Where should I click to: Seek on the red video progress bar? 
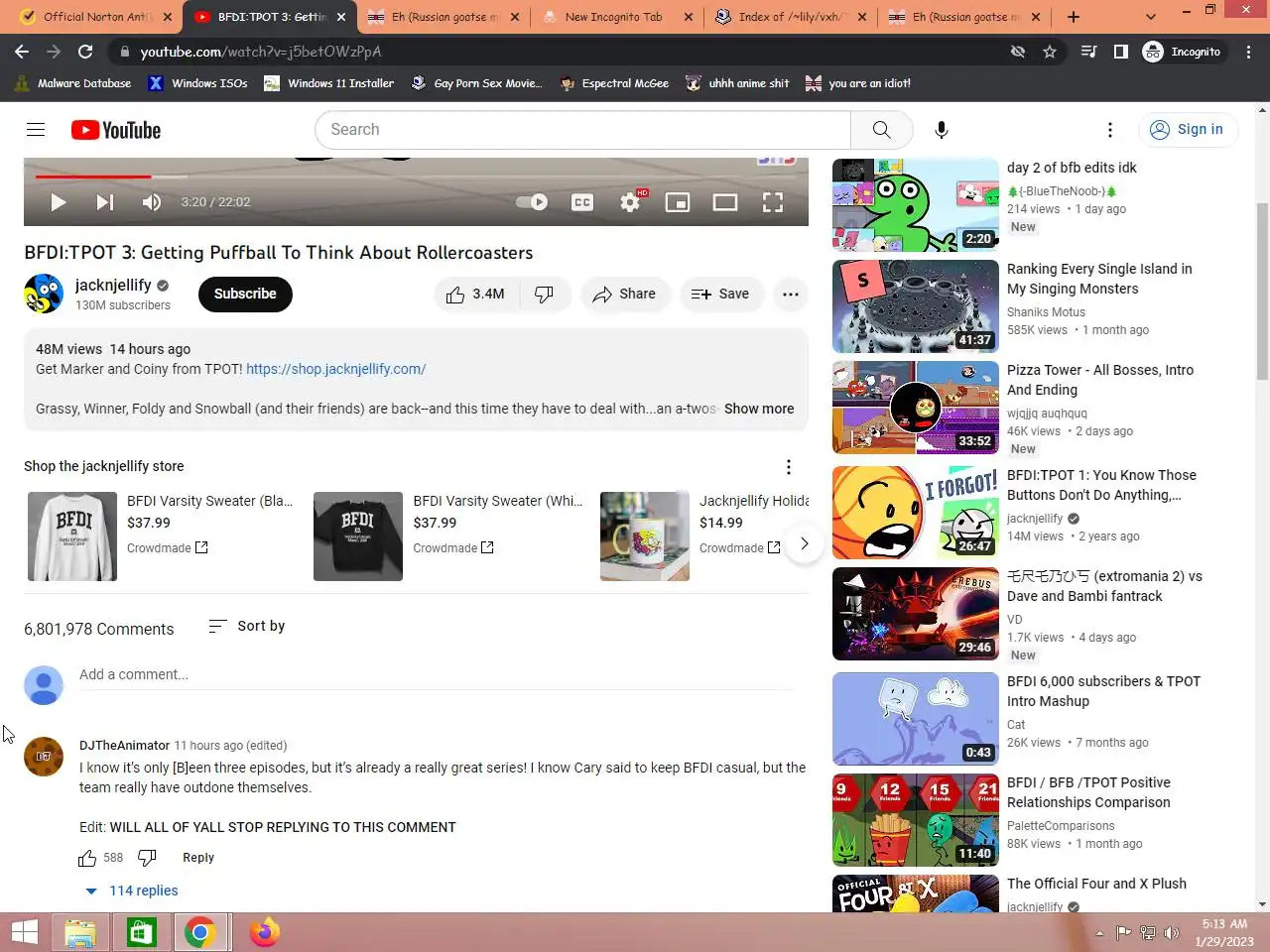(93, 177)
